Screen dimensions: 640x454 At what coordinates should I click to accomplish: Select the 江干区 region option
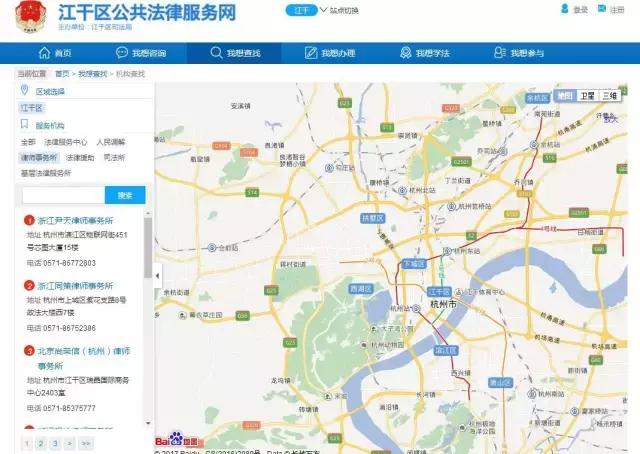tap(31, 108)
